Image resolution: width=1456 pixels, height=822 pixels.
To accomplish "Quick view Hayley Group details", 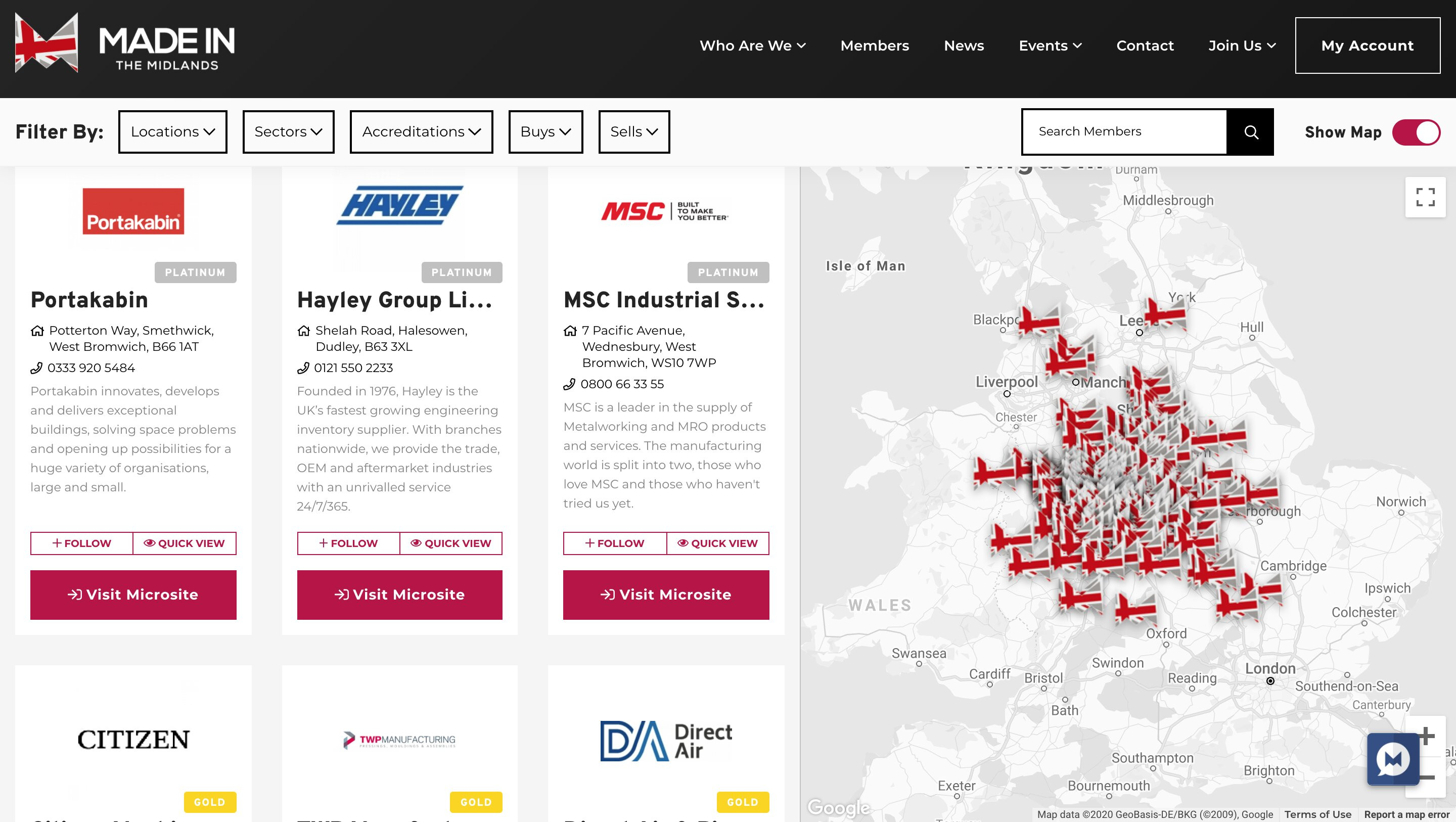I will (x=451, y=543).
